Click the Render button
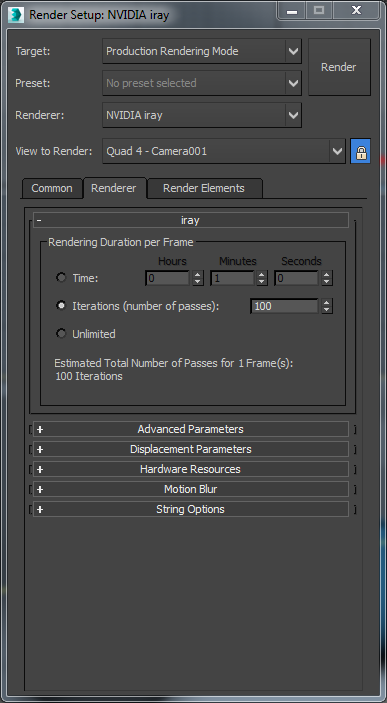 pyautogui.click(x=339, y=67)
